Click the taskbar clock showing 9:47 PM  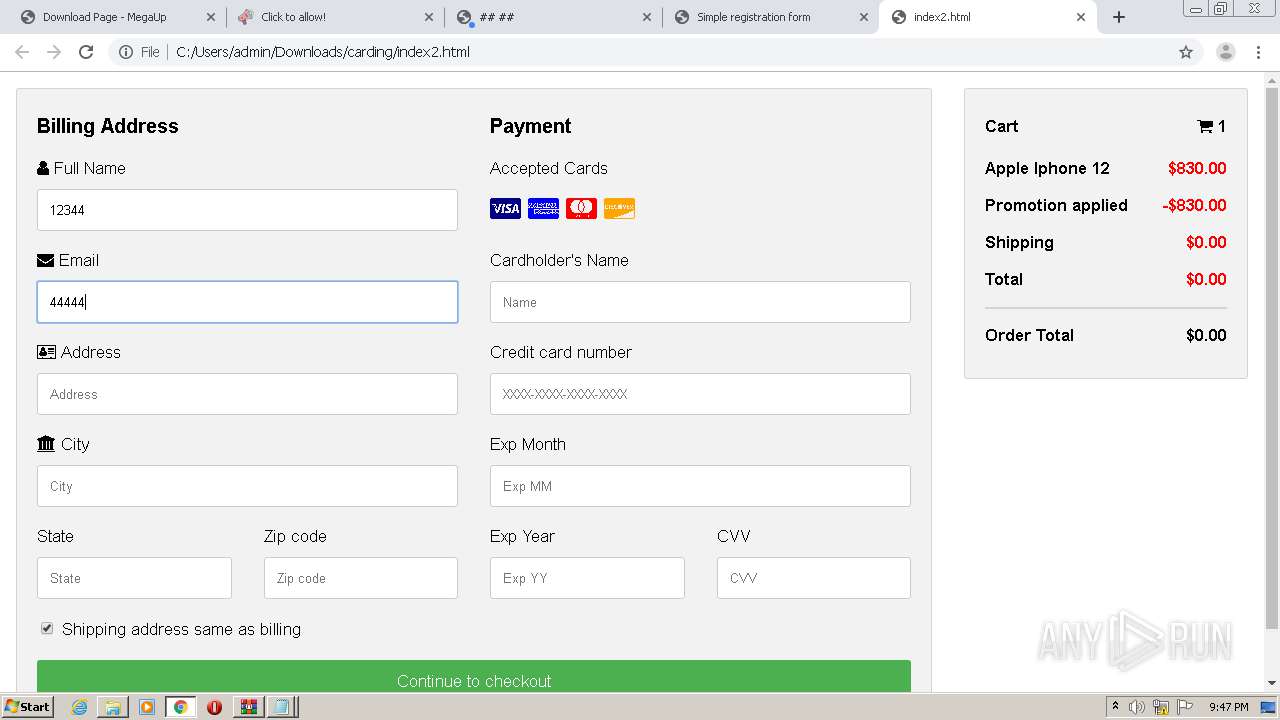pos(1228,707)
